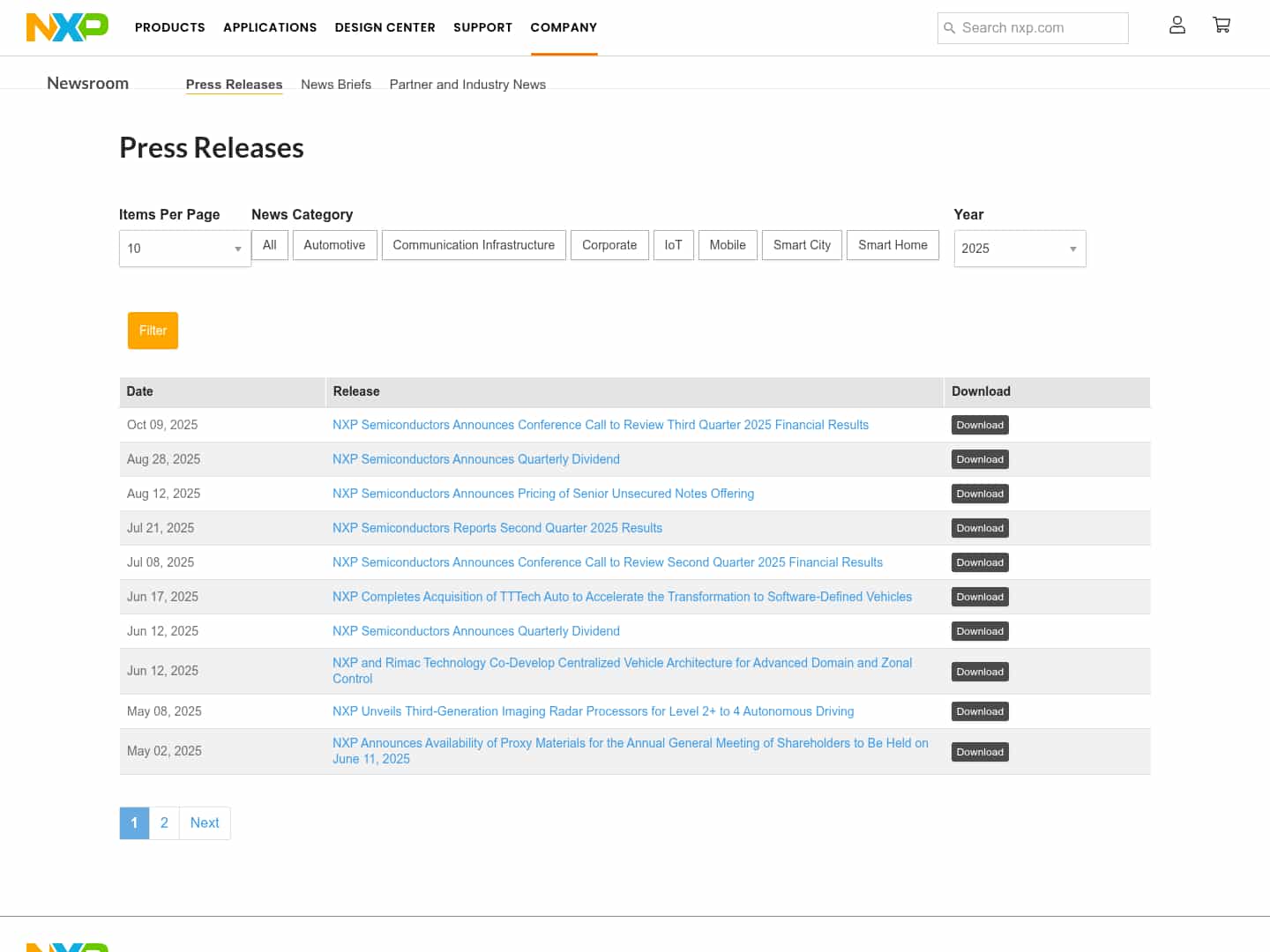Expand the Items Per Page dropdown
Image resolution: width=1270 pixels, height=952 pixels.
click(184, 249)
